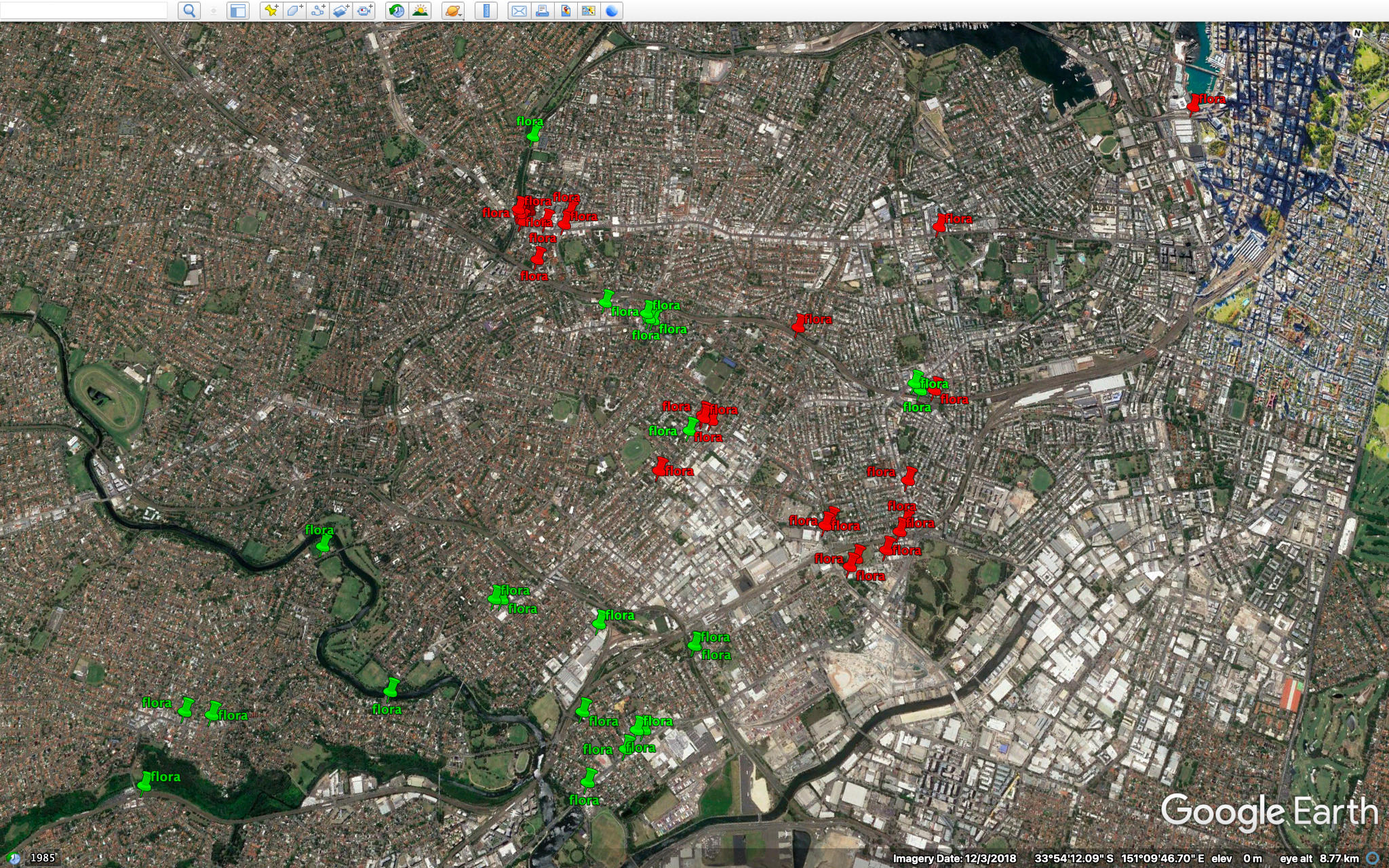Click the blue Earth sphere icon
This screenshot has width=1389, height=868.
[612, 11]
